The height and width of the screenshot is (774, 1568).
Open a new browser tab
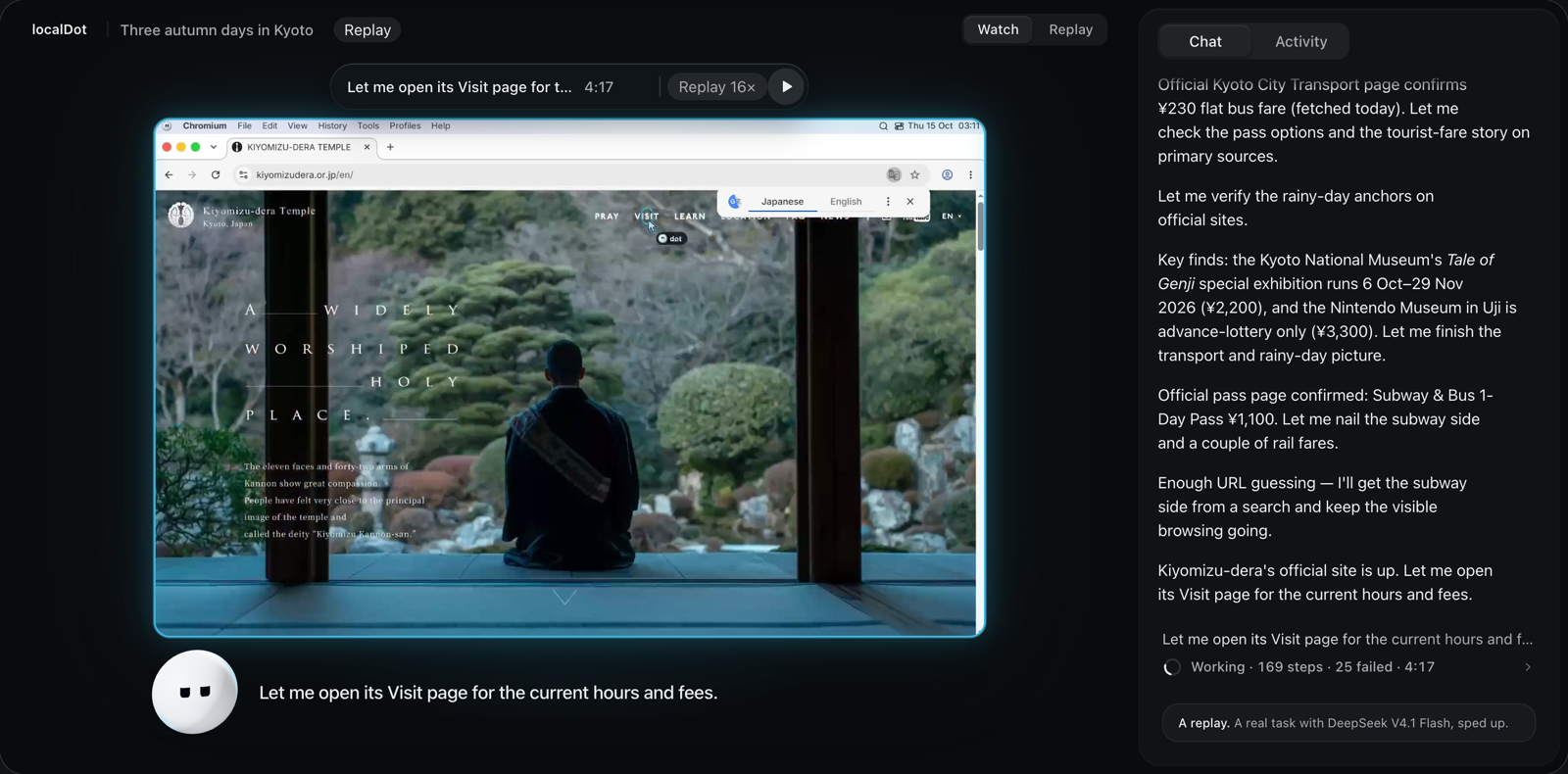tap(390, 147)
